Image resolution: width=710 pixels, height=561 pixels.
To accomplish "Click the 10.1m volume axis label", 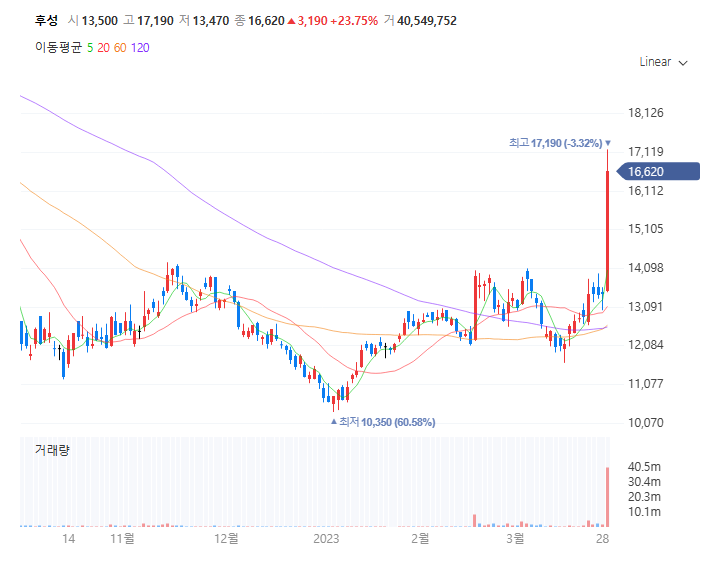I will [x=644, y=512].
